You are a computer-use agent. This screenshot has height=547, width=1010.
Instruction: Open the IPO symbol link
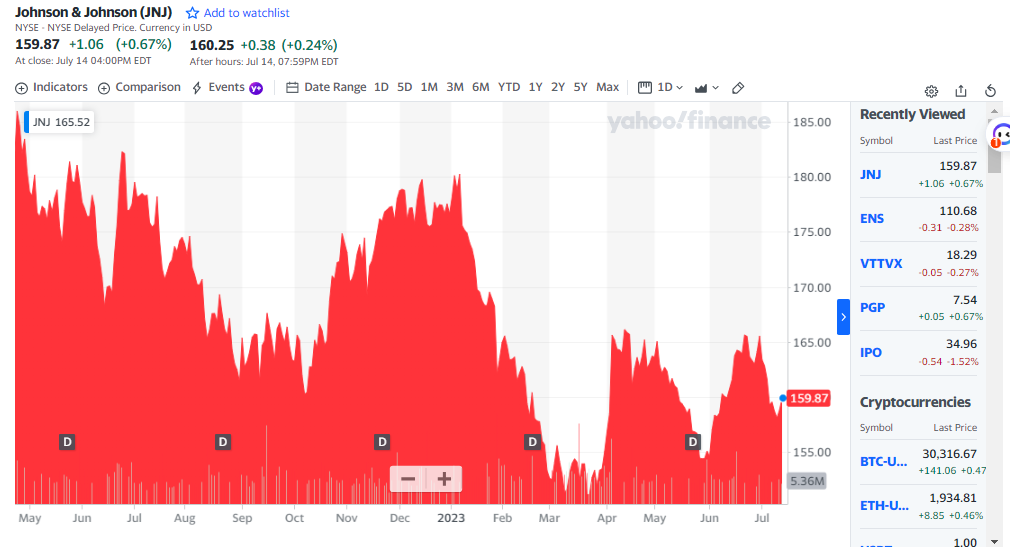pos(871,353)
